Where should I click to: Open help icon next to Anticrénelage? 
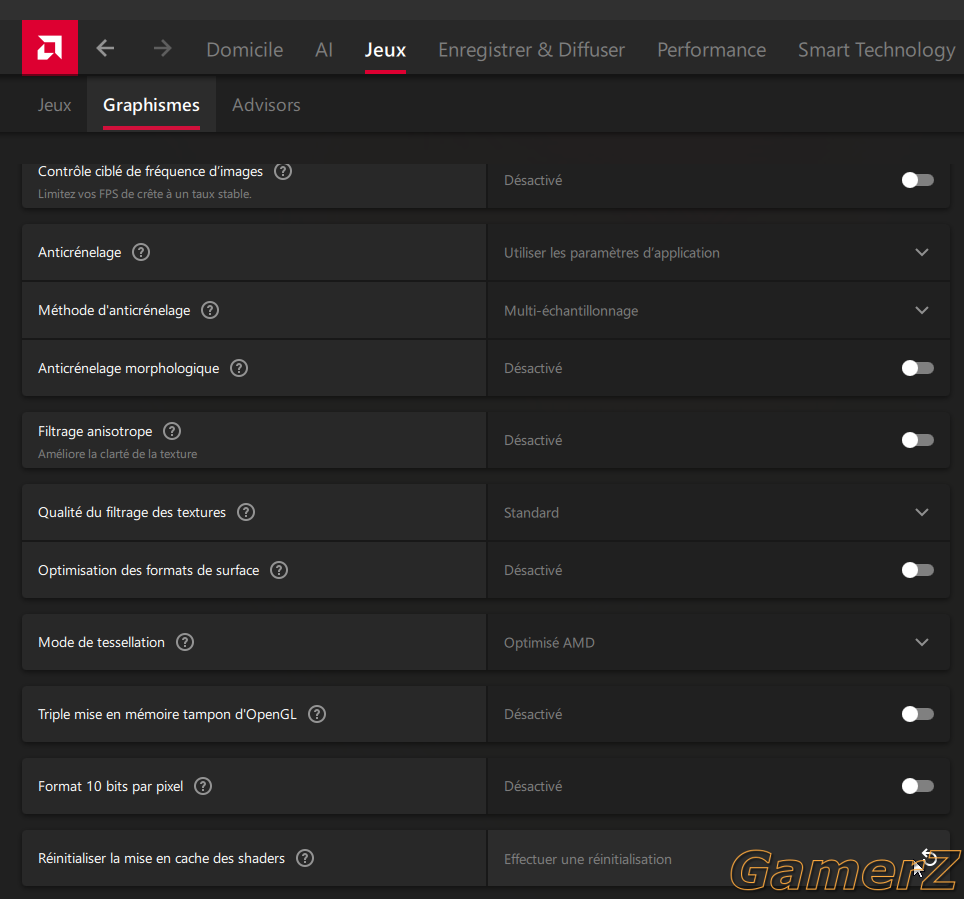141,252
